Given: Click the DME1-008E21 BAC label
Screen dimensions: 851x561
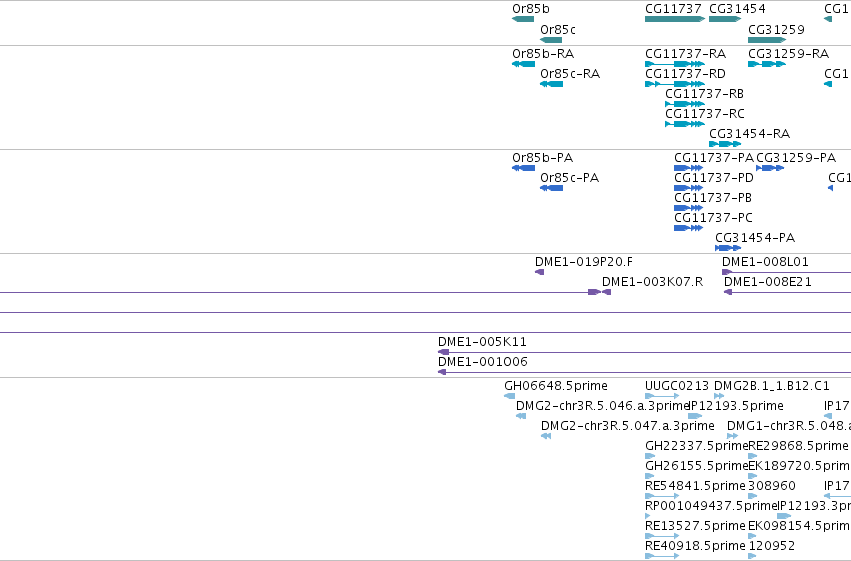Looking at the screenshot, I should tap(767, 282).
